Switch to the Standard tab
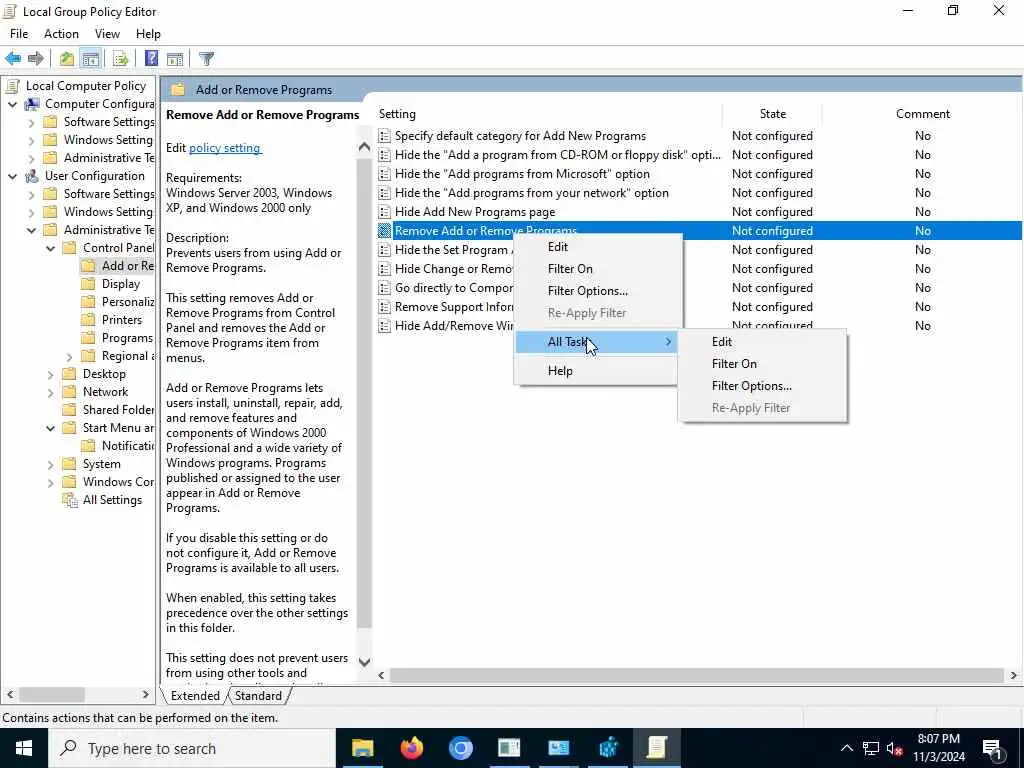The width and height of the screenshot is (1024, 768). click(x=259, y=696)
